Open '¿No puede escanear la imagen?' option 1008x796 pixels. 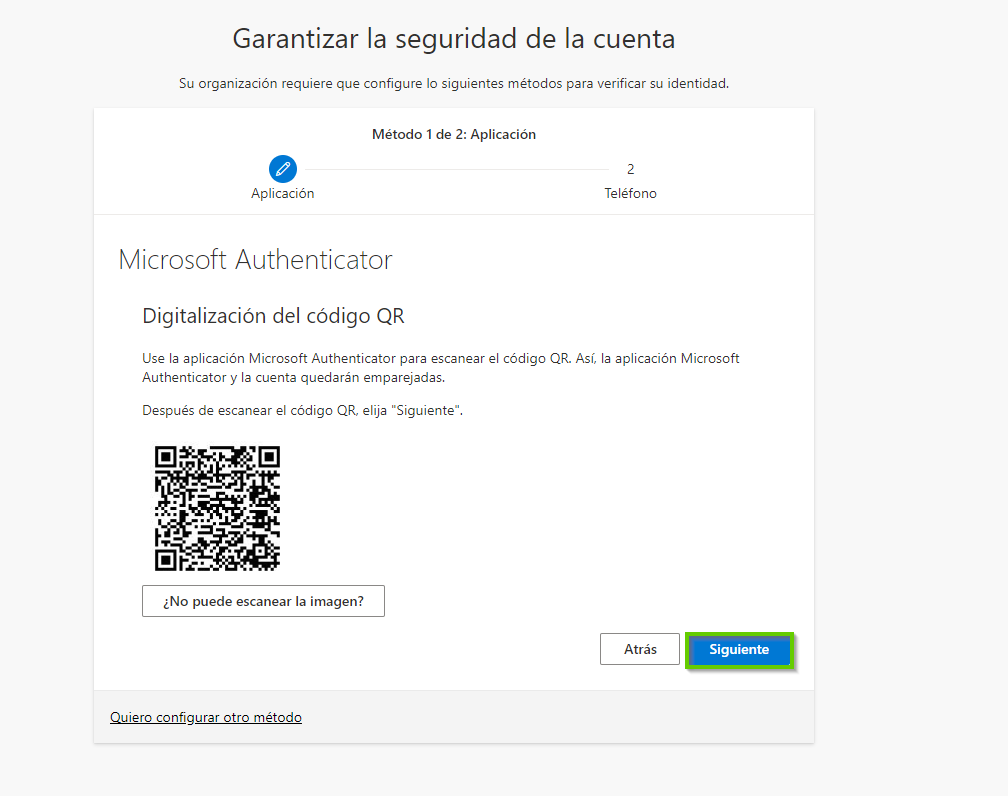264,601
